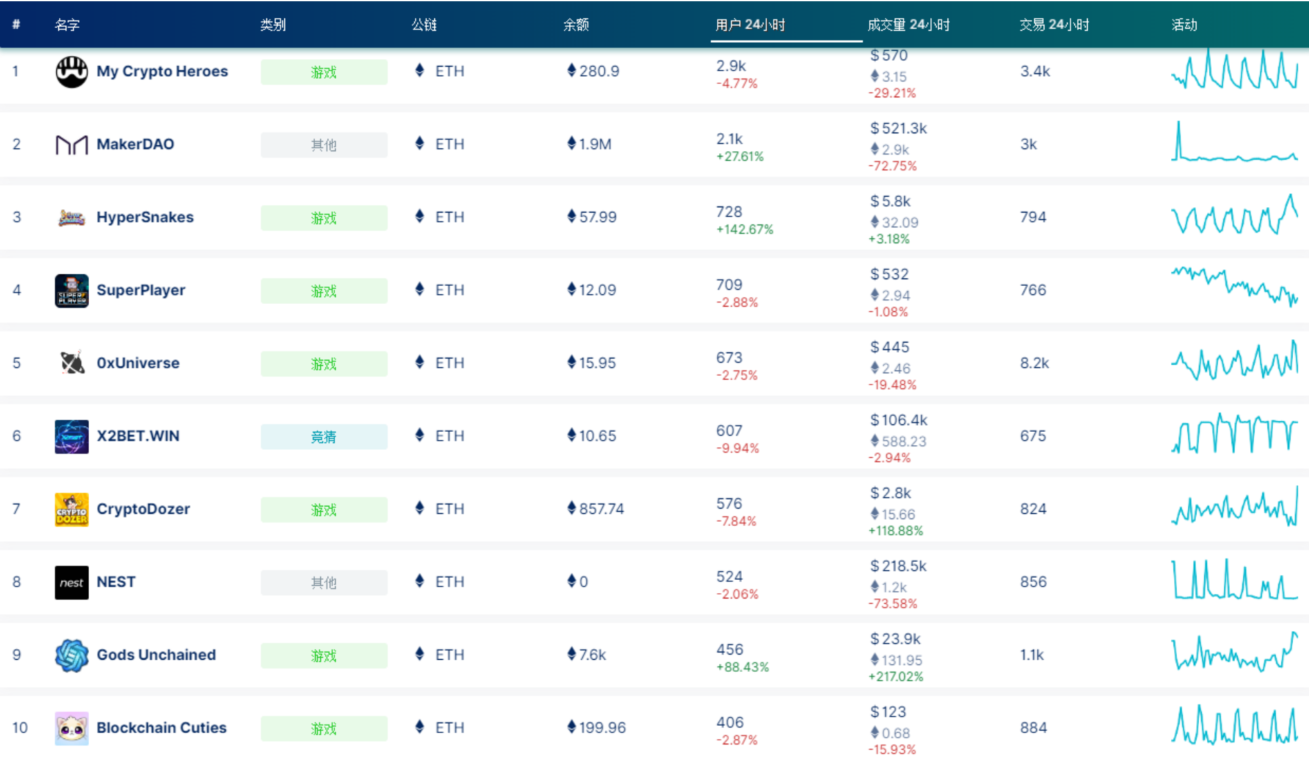
Task: Click +88.43% user change value
Action: click(x=742, y=667)
